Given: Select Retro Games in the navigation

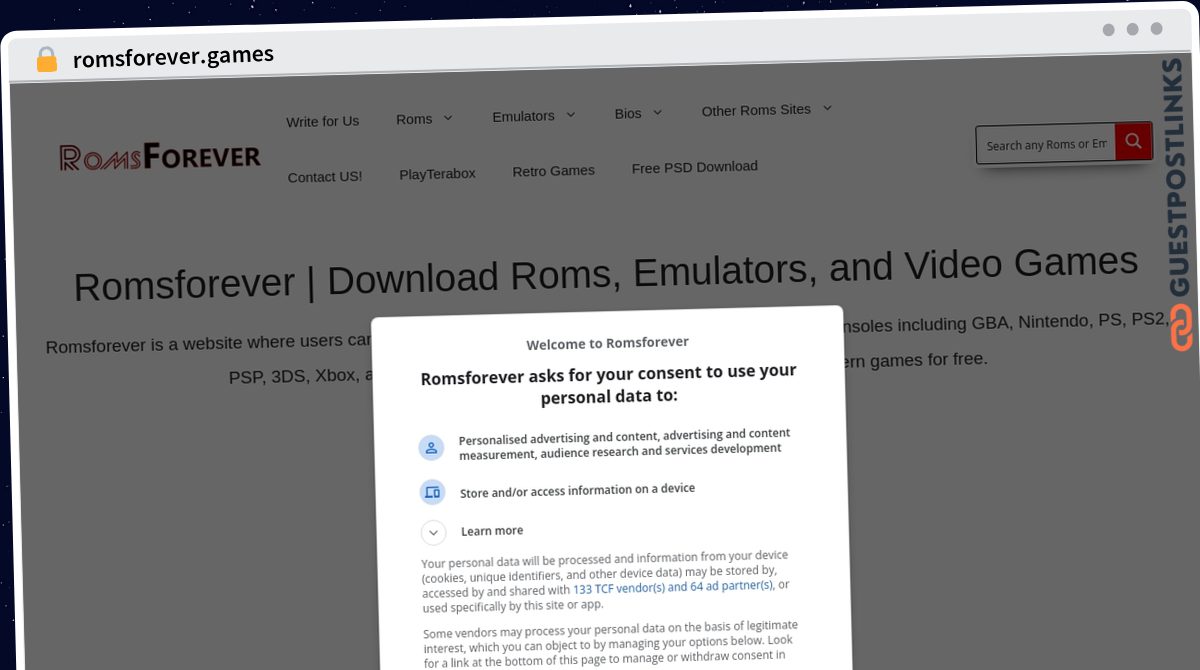Looking at the screenshot, I should tap(553, 171).
